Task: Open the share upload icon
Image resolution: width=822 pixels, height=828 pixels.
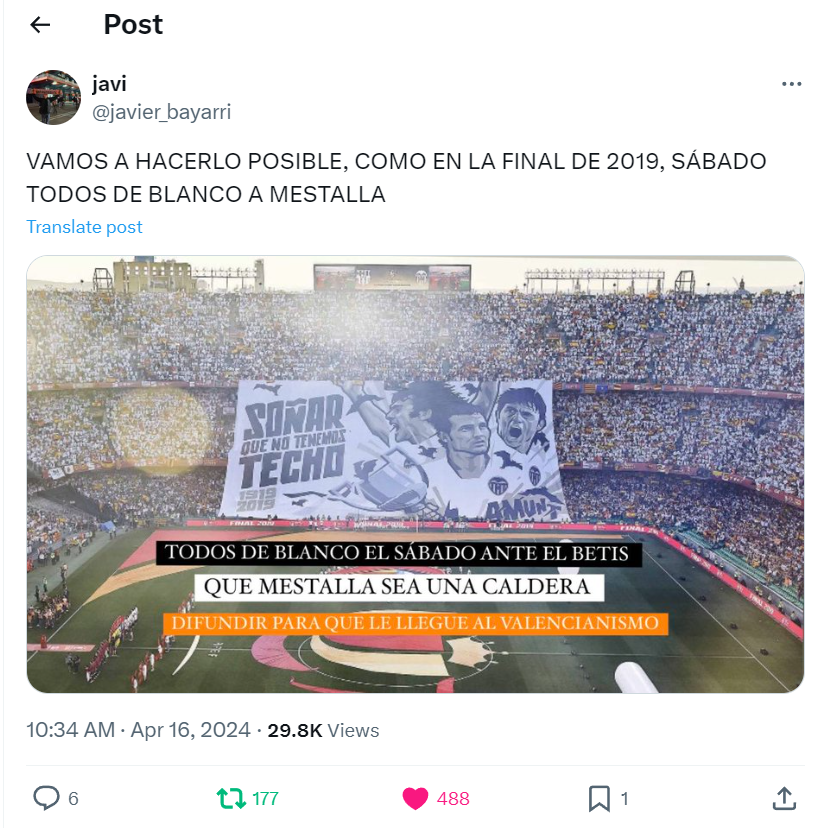Action: (x=784, y=798)
